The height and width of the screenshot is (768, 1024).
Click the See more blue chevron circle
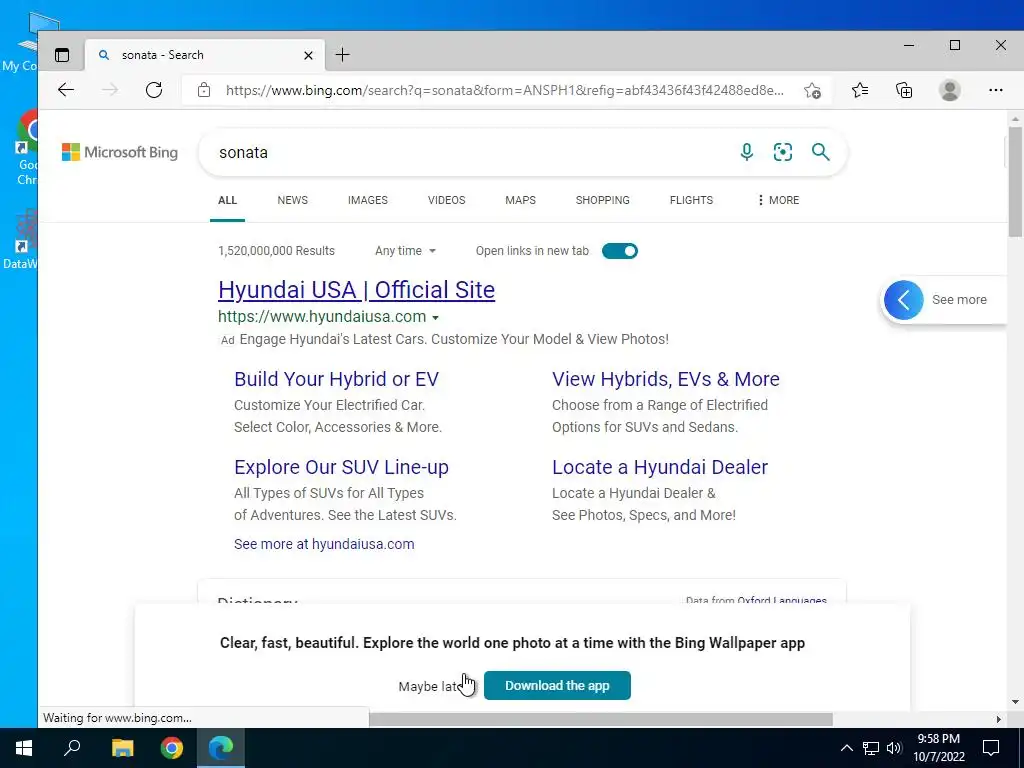pyautogui.click(x=904, y=300)
